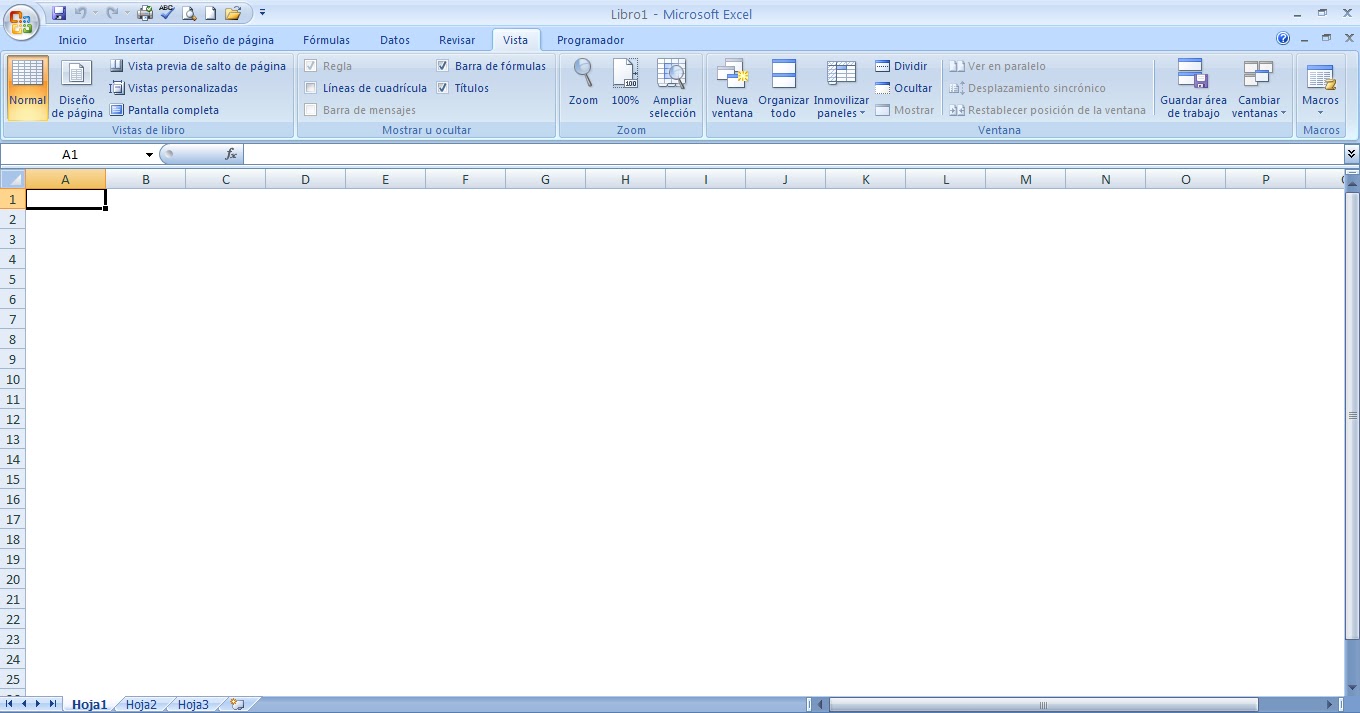Switch to Diseño de página view
The height and width of the screenshot is (713, 1360).
pos(77,88)
